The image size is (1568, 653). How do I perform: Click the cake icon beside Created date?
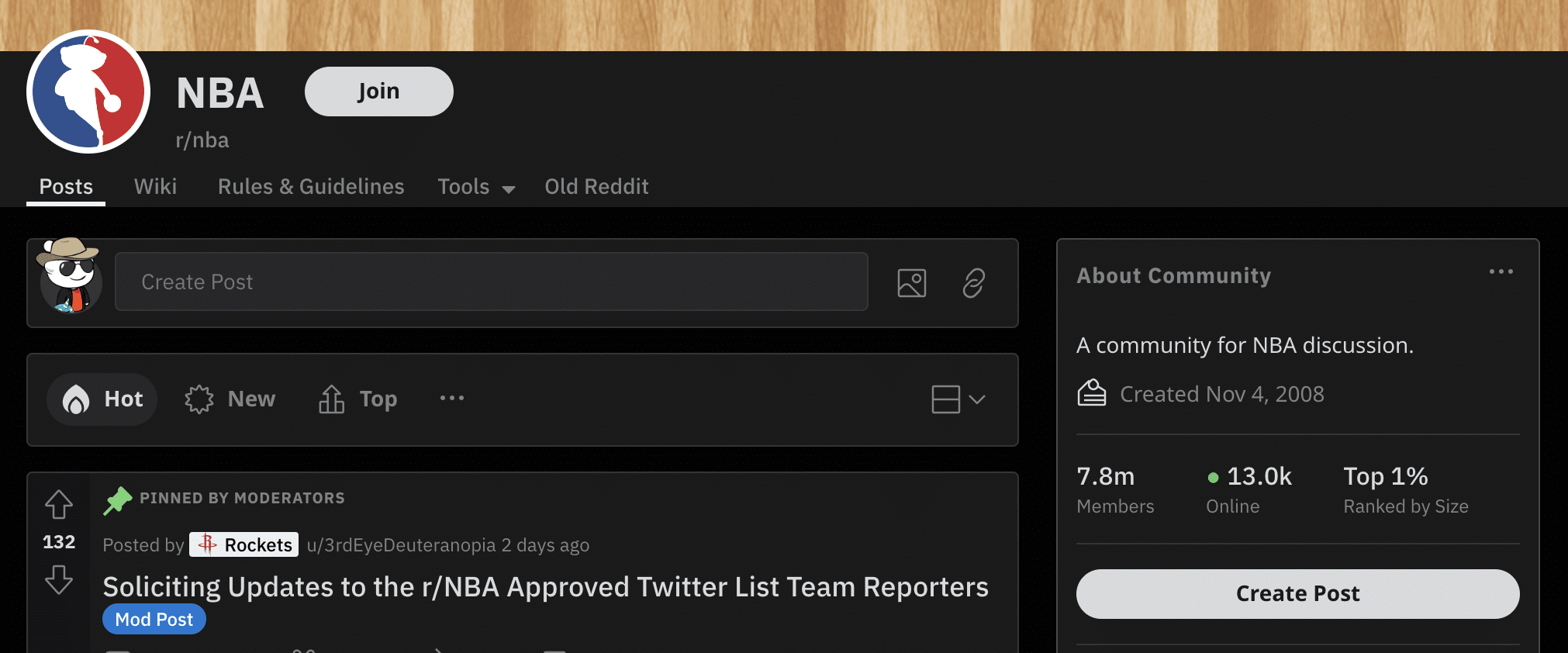tap(1092, 393)
